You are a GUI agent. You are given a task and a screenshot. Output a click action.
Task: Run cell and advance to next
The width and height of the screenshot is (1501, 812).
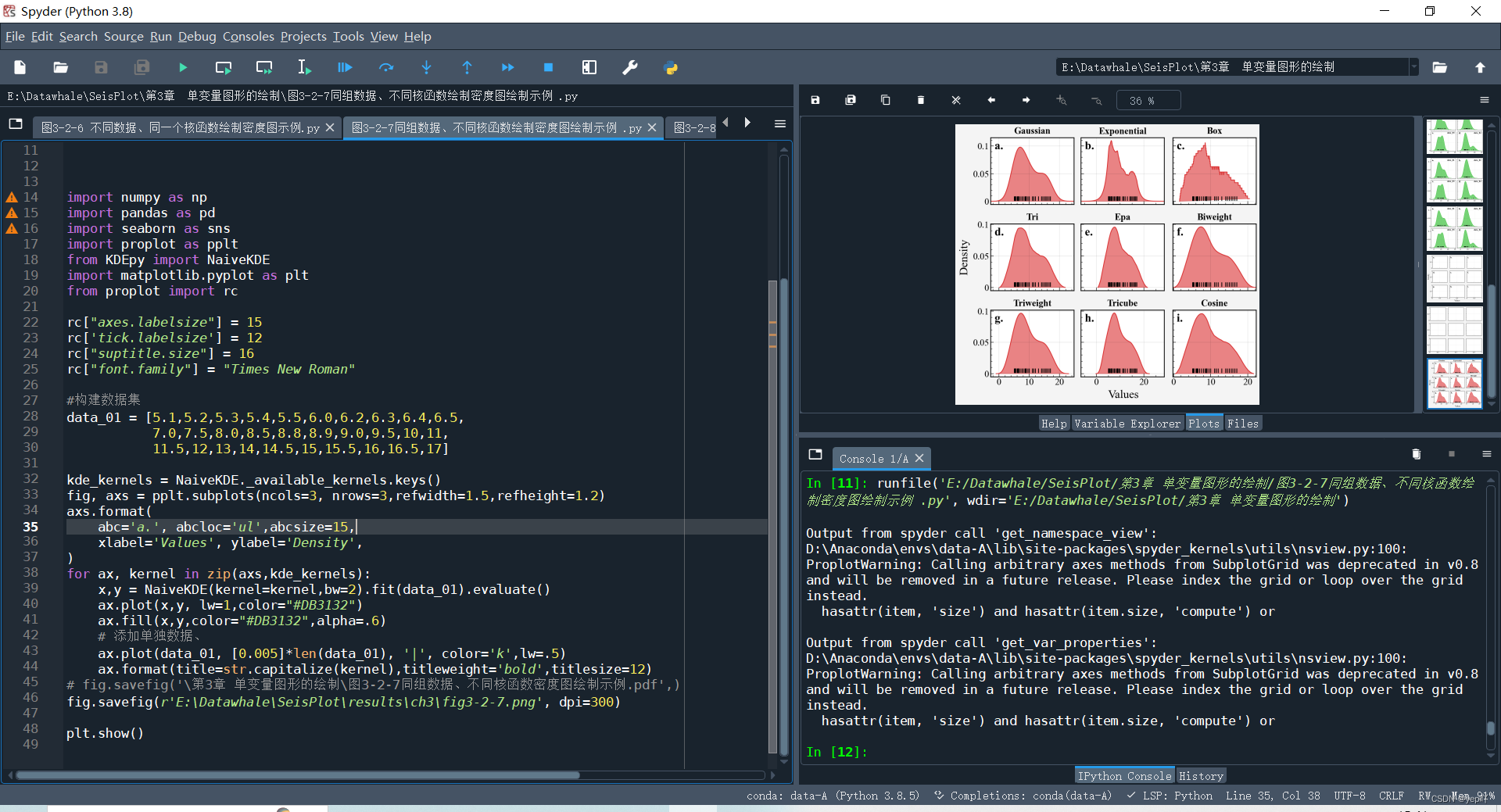(264, 68)
